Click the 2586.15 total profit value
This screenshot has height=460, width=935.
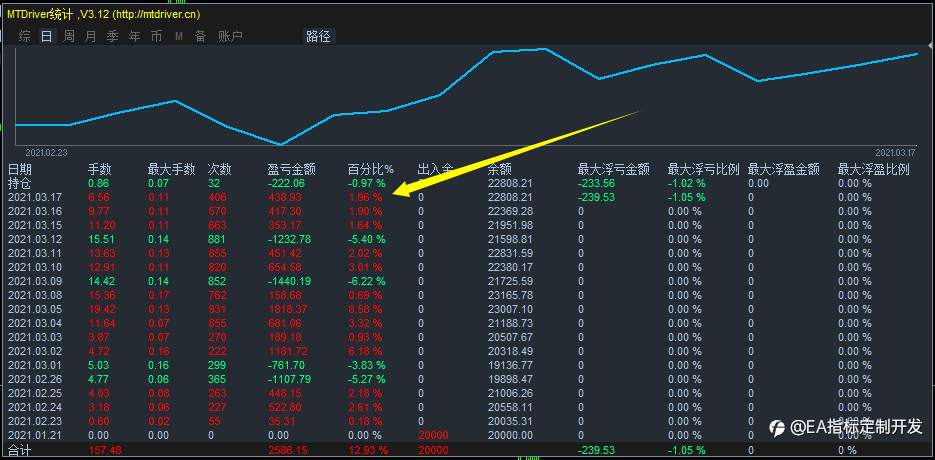click(x=288, y=449)
